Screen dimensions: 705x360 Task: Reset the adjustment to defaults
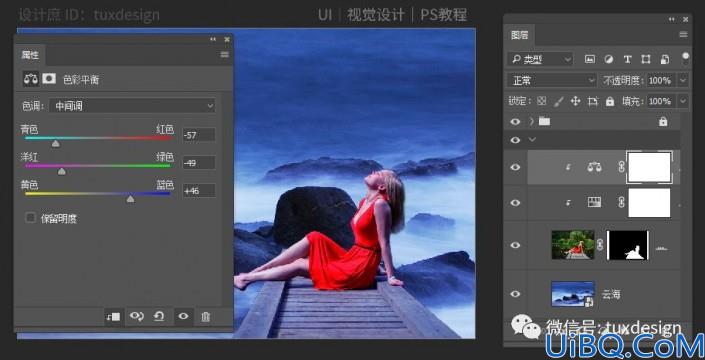pos(159,316)
